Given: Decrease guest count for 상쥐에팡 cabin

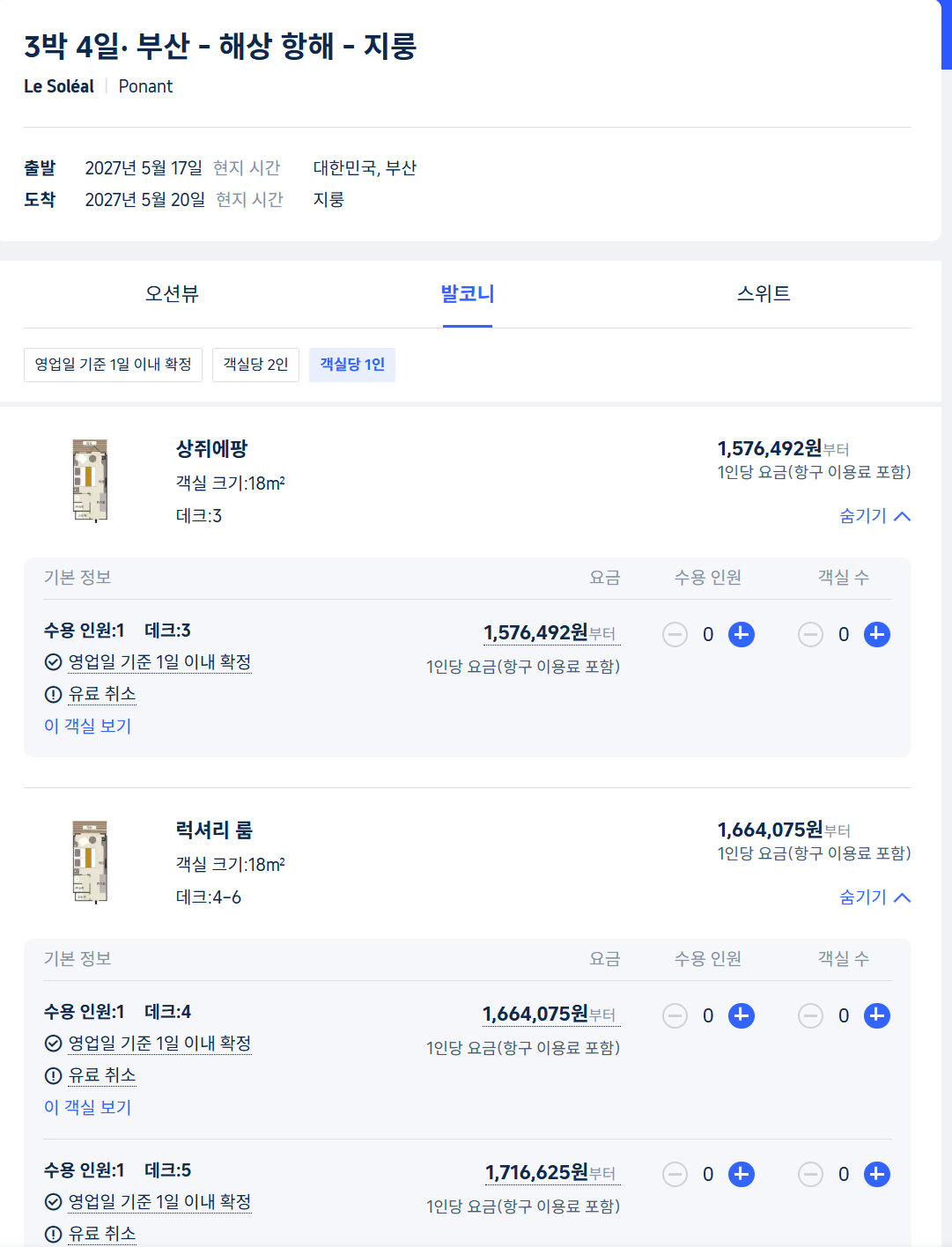Looking at the screenshot, I should (675, 634).
